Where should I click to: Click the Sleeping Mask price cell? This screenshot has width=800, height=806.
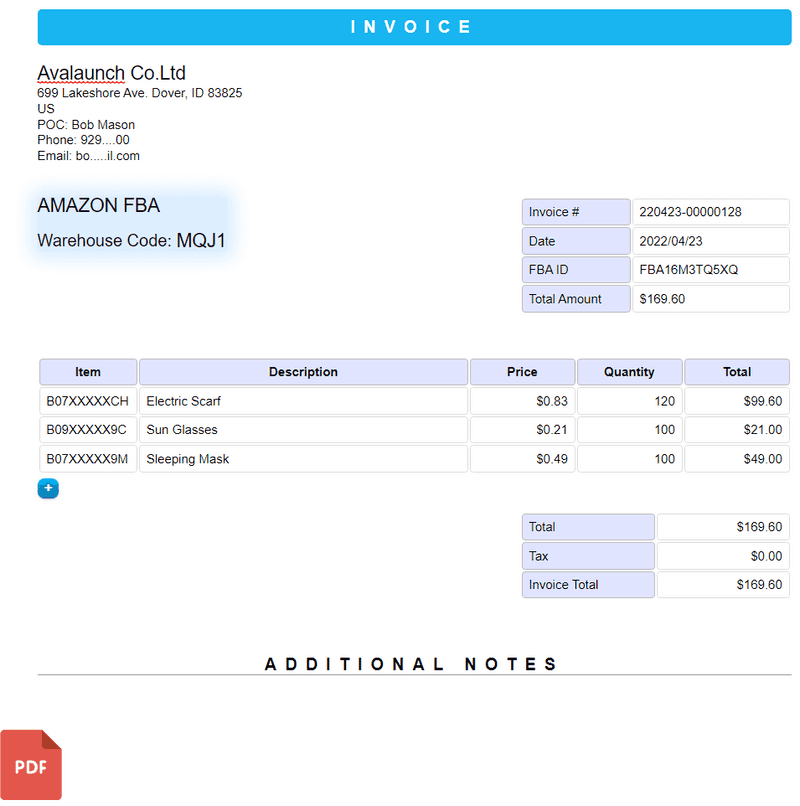[522, 459]
